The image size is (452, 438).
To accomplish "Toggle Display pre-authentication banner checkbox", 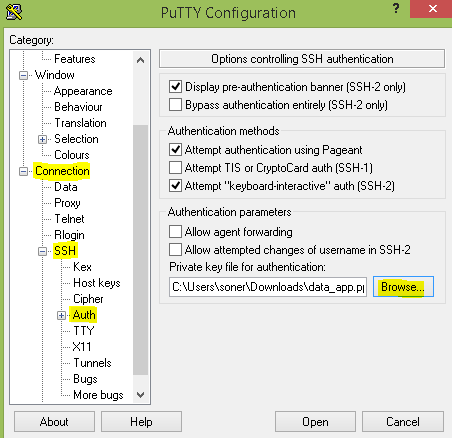I will click(175, 87).
